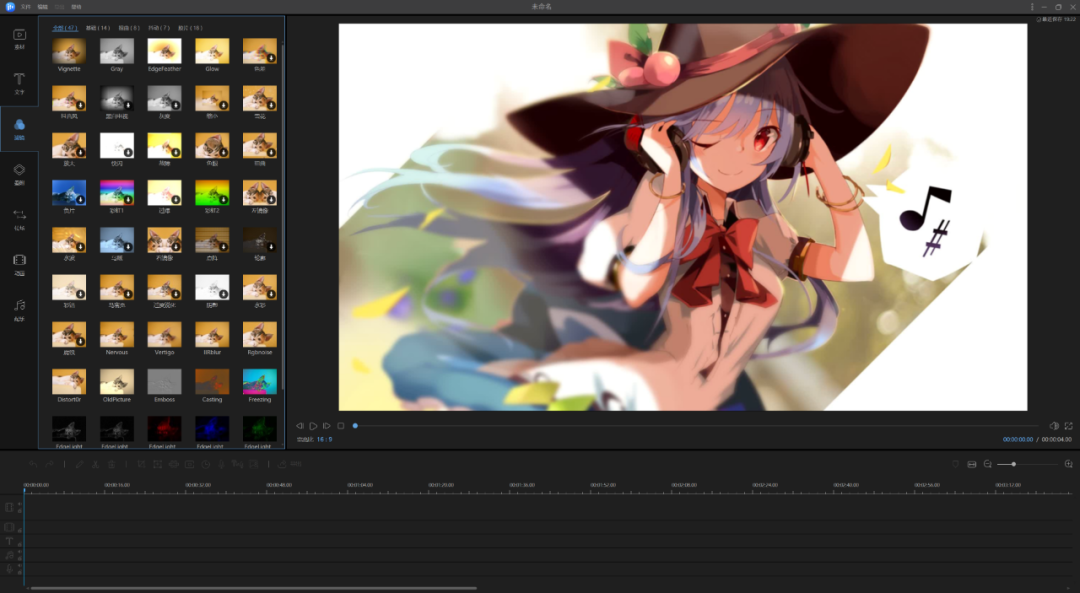Download the green-yellow gradient filter

pyautogui.click(x=224, y=200)
